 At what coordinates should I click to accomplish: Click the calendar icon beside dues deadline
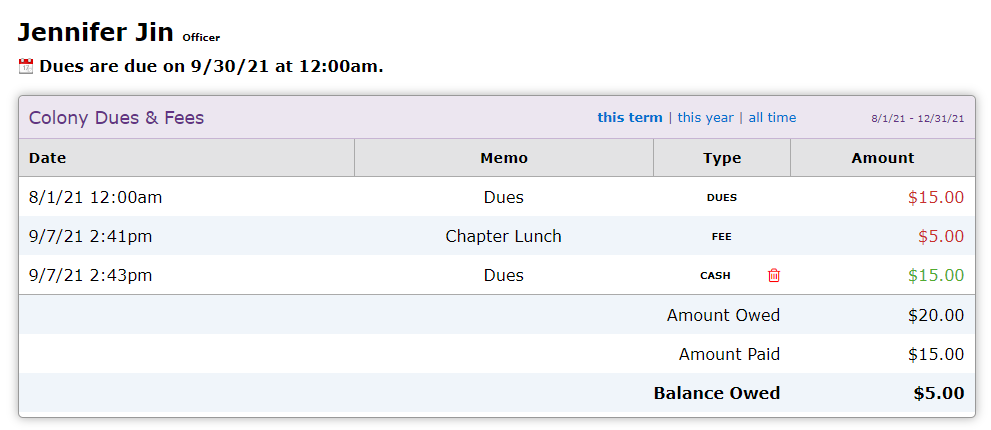tap(26, 66)
